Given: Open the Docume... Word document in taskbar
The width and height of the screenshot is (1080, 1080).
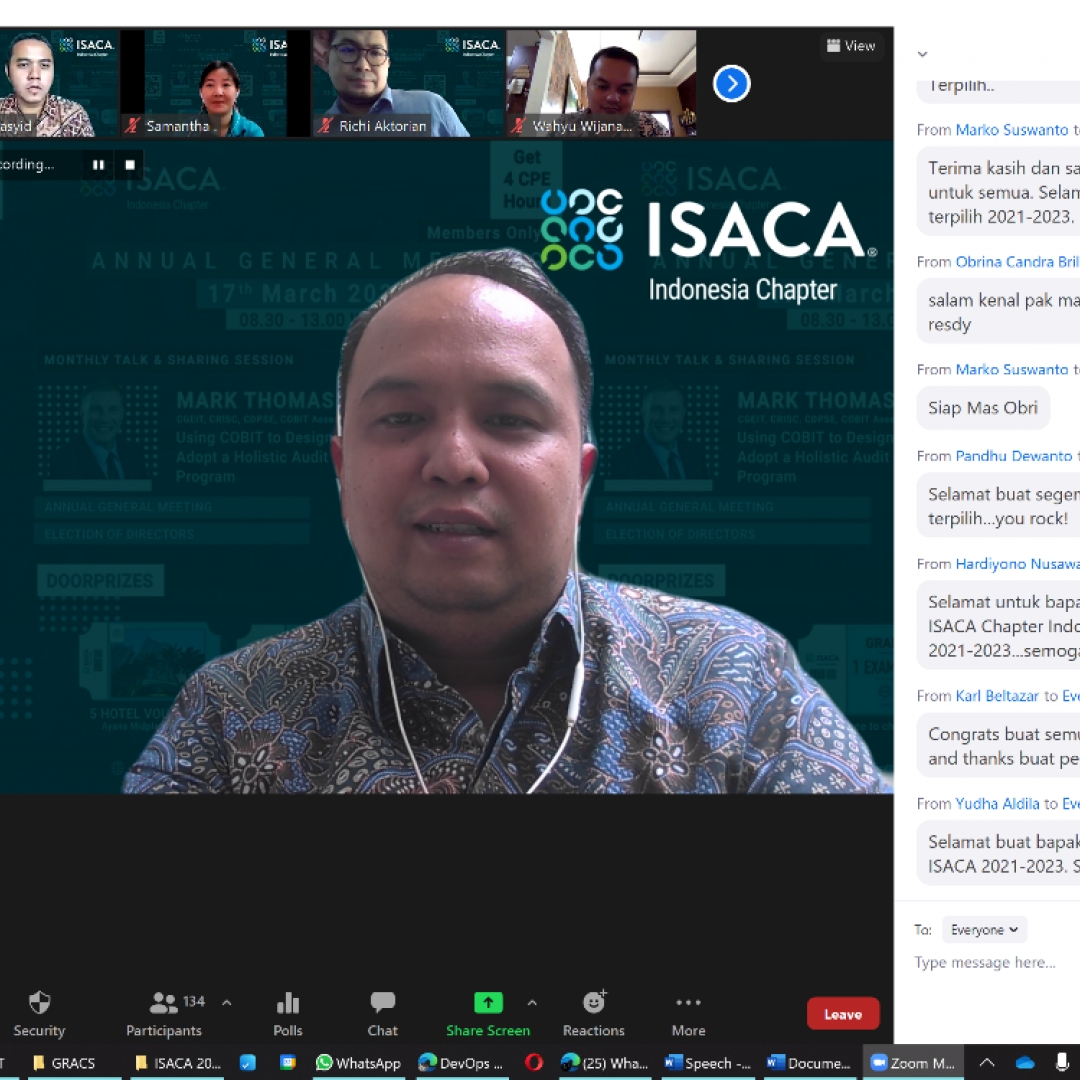Looking at the screenshot, I should pos(810,1063).
